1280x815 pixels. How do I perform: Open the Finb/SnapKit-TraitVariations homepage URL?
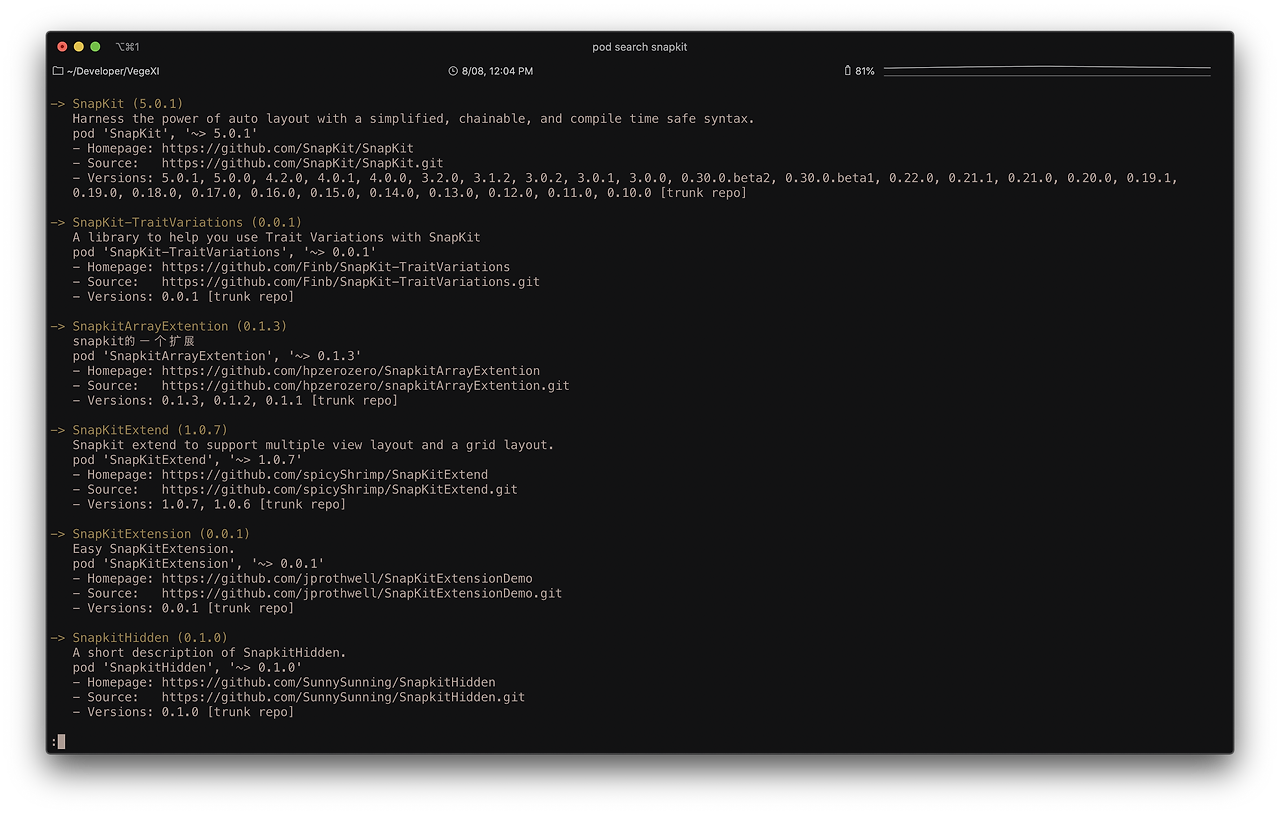coord(335,267)
